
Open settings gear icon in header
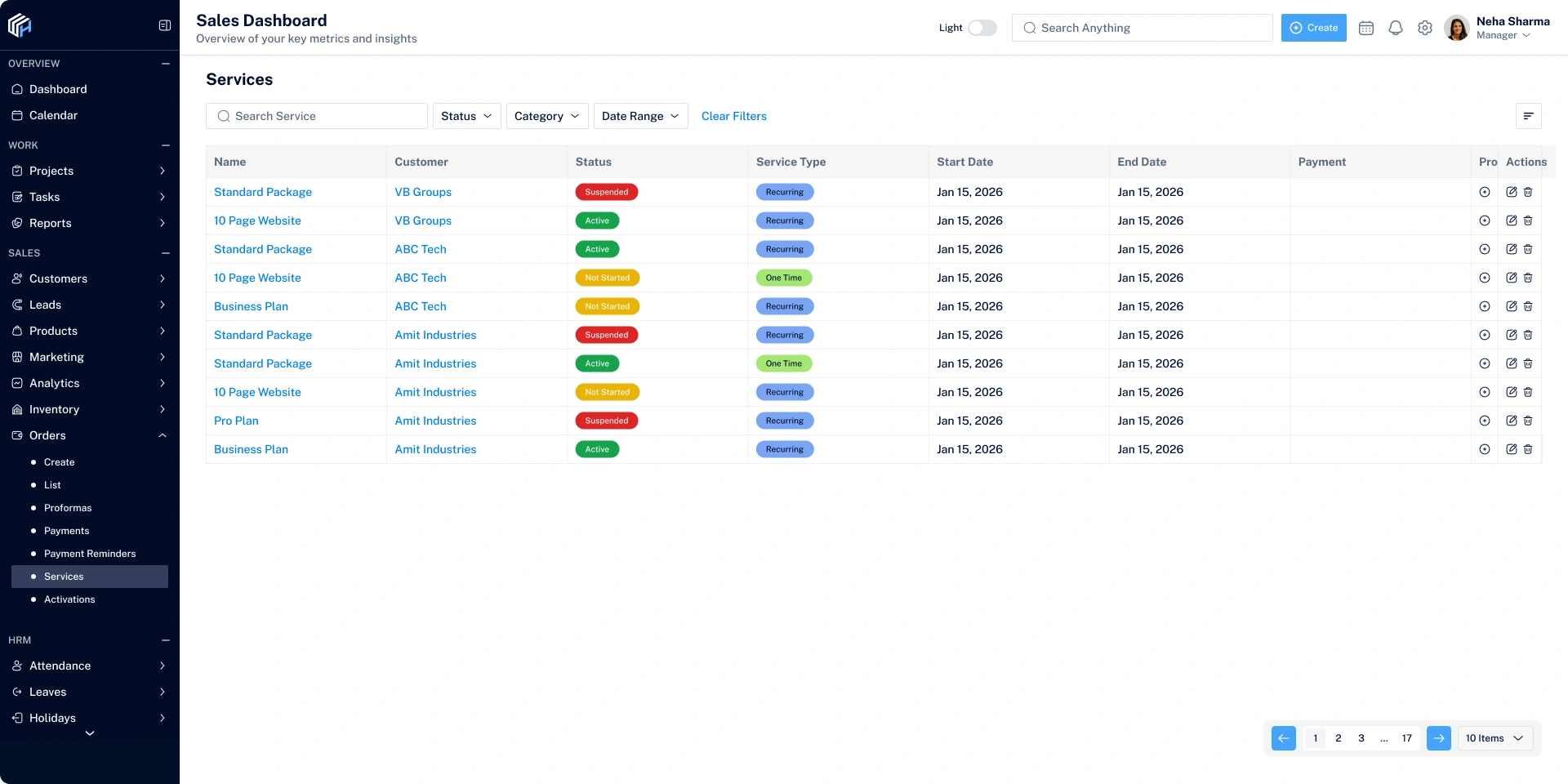[1425, 28]
